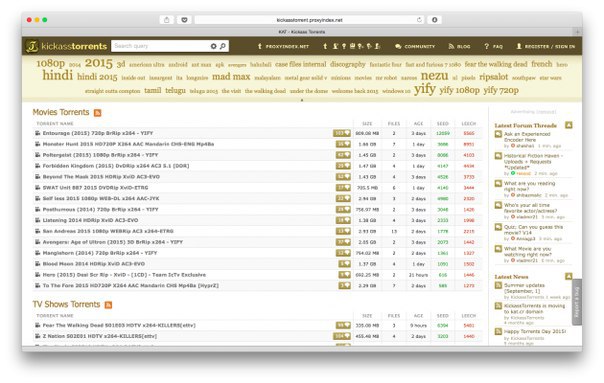Open comments badge for Blood Moon 2014
Screen dimensions: 604x383
tap(344, 264)
